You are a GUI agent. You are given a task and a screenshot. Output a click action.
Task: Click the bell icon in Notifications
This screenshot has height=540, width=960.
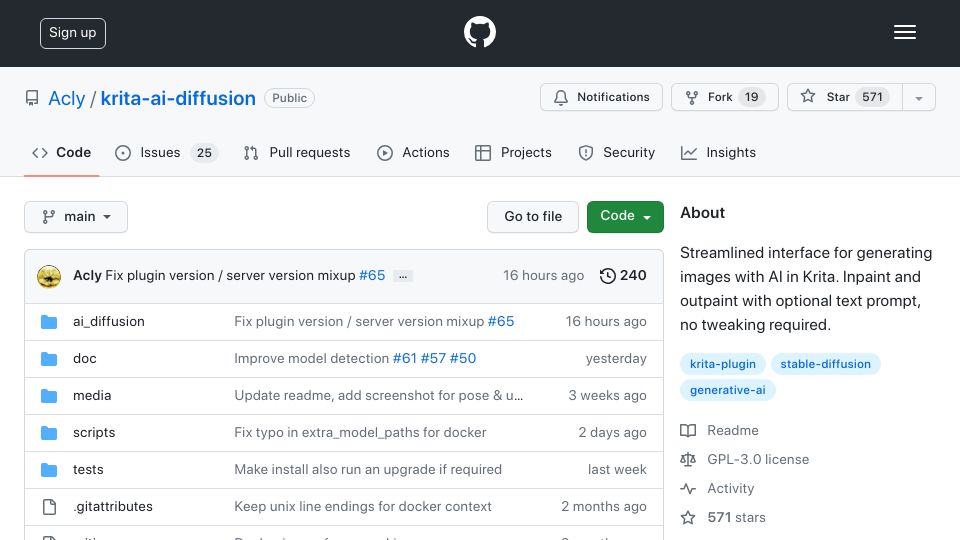(561, 97)
